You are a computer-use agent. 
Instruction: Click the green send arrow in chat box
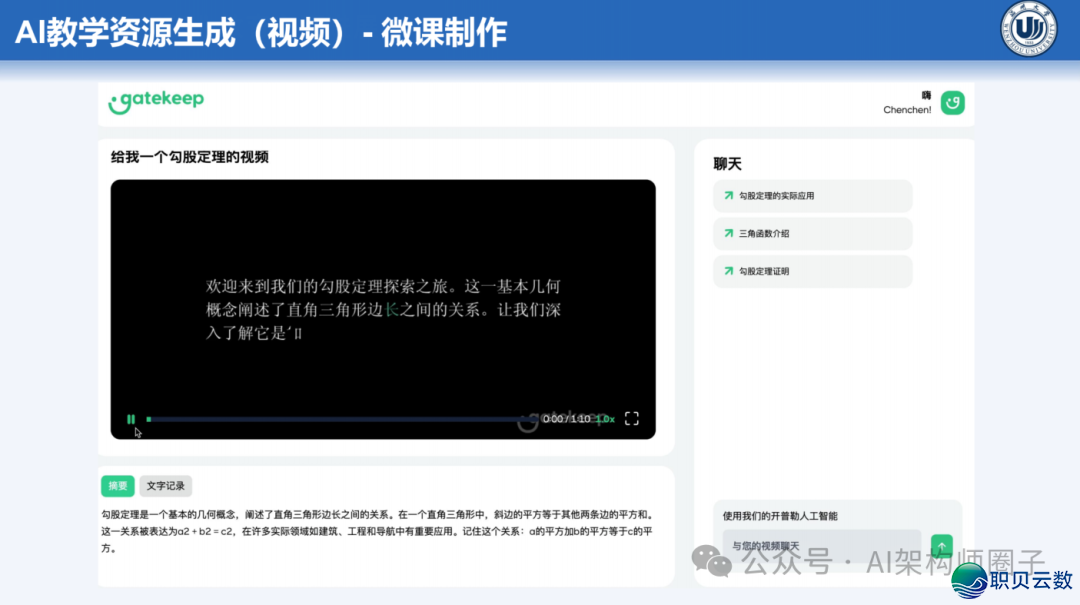941,546
